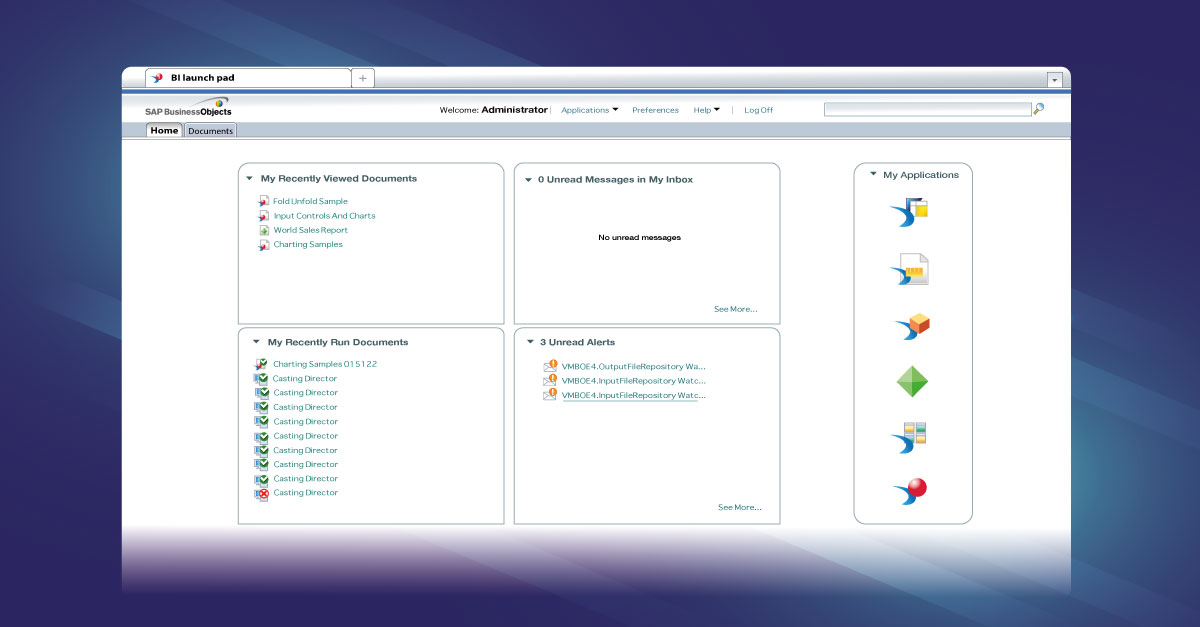Open the Fold Unfold Sample document
Image resolution: width=1200 pixels, height=627 pixels.
point(311,202)
